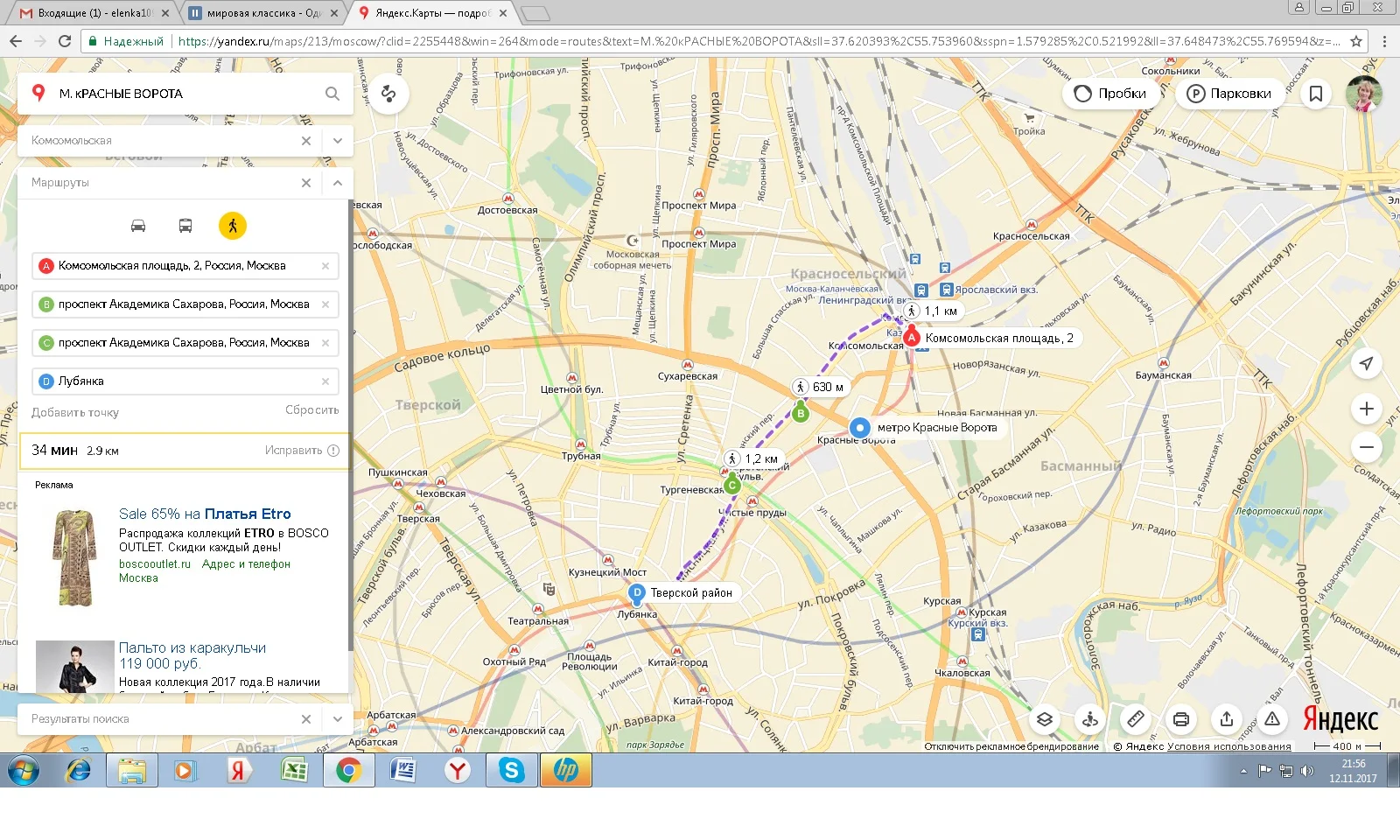Open bookmarks with the bookmark icon
Viewport: 1400px width, 840px height.
click(1316, 94)
